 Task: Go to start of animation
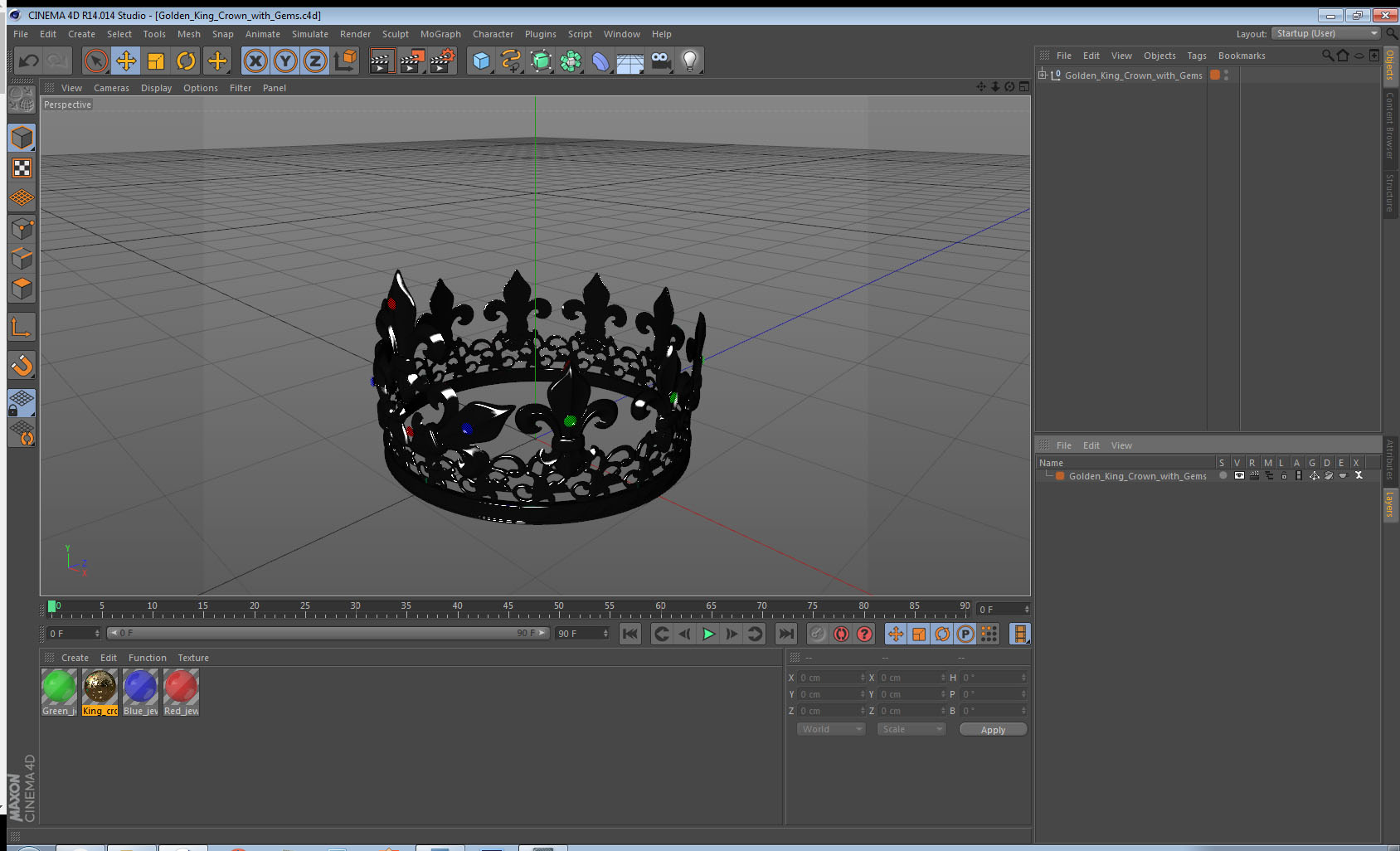pyautogui.click(x=630, y=634)
